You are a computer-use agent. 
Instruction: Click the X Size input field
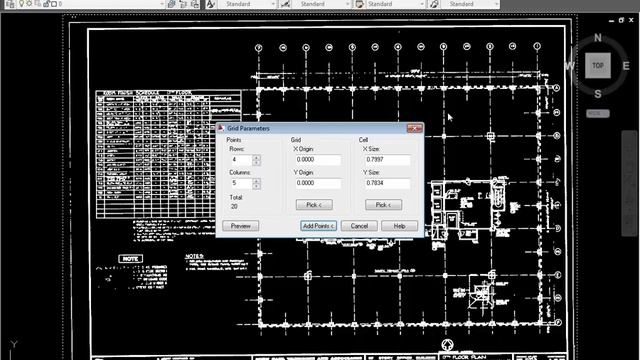coord(387,160)
